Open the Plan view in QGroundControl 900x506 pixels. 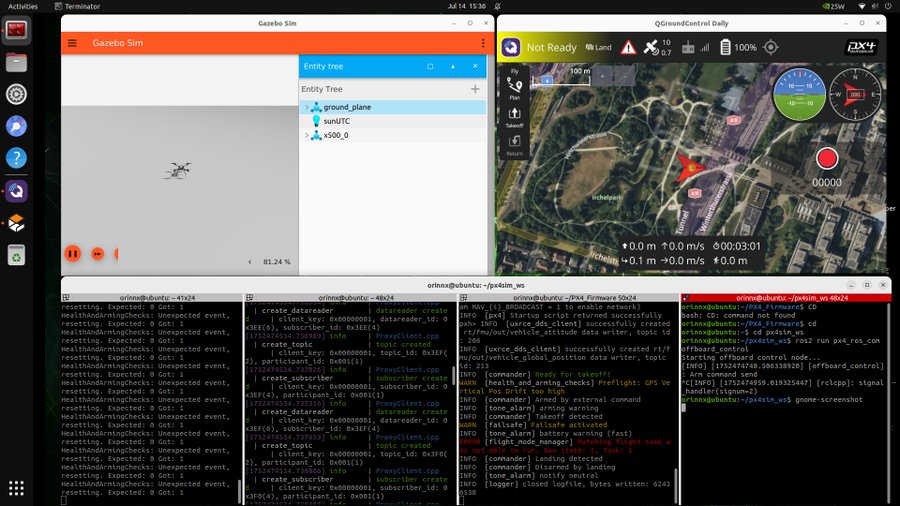pyautogui.click(x=514, y=88)
